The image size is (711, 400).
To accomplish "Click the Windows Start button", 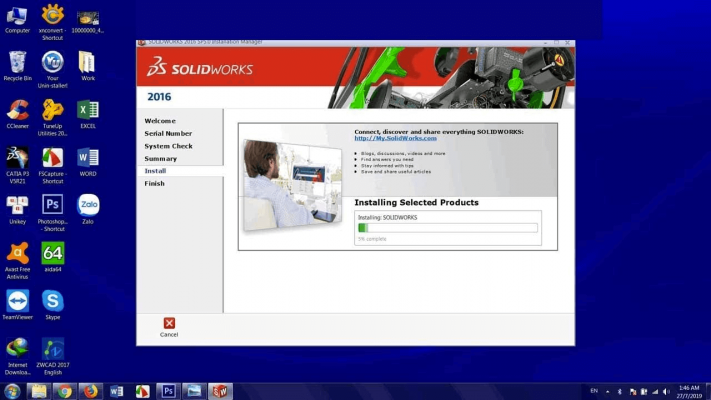I will point(12,391).
